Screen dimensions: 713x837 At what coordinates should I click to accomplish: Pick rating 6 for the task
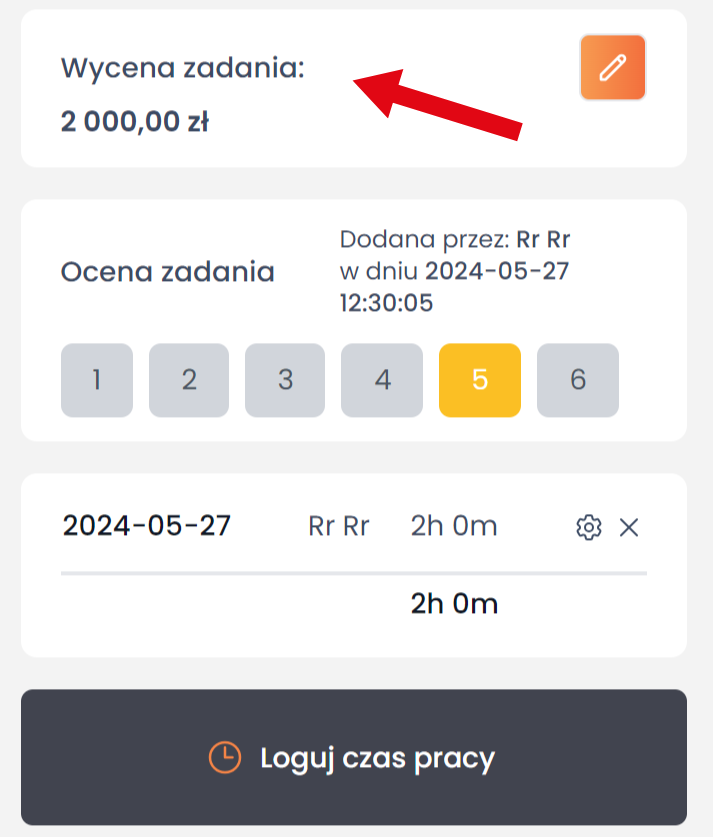(x=578, y=380)
